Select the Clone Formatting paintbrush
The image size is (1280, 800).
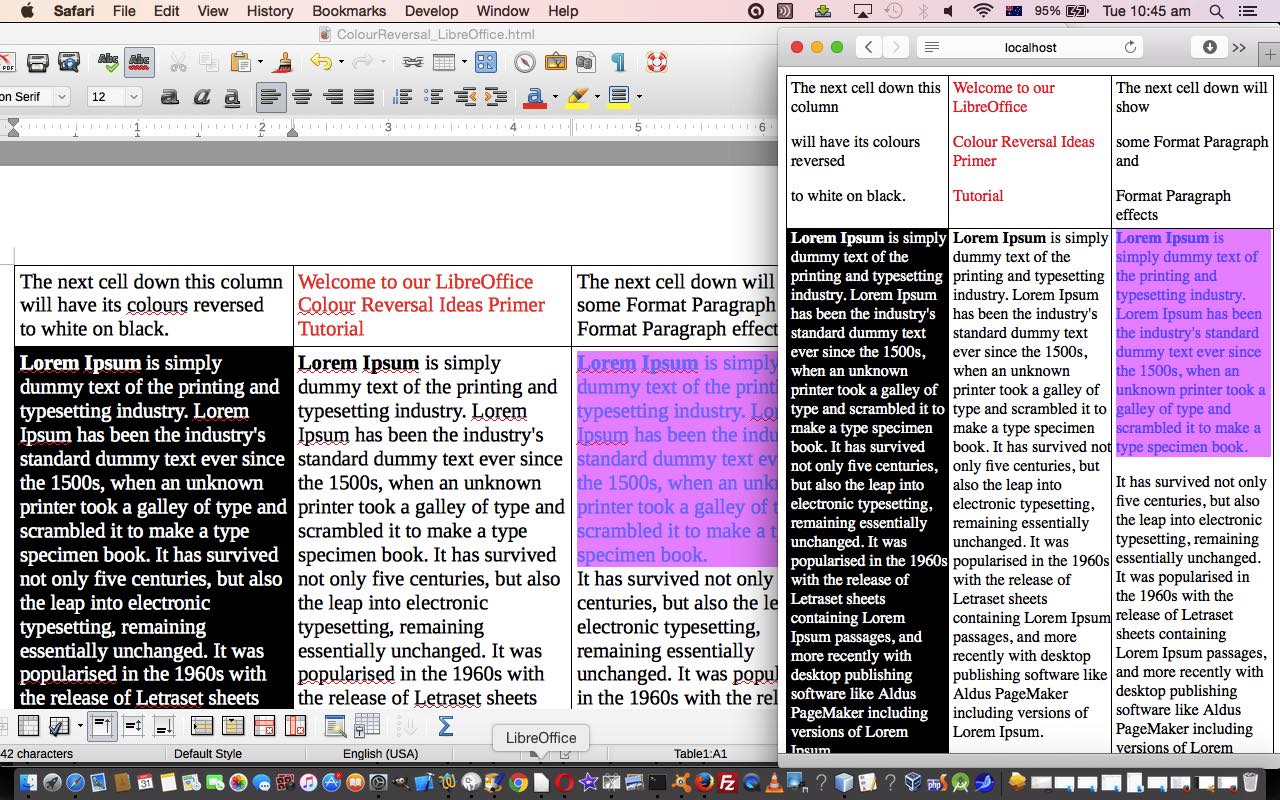282,63
